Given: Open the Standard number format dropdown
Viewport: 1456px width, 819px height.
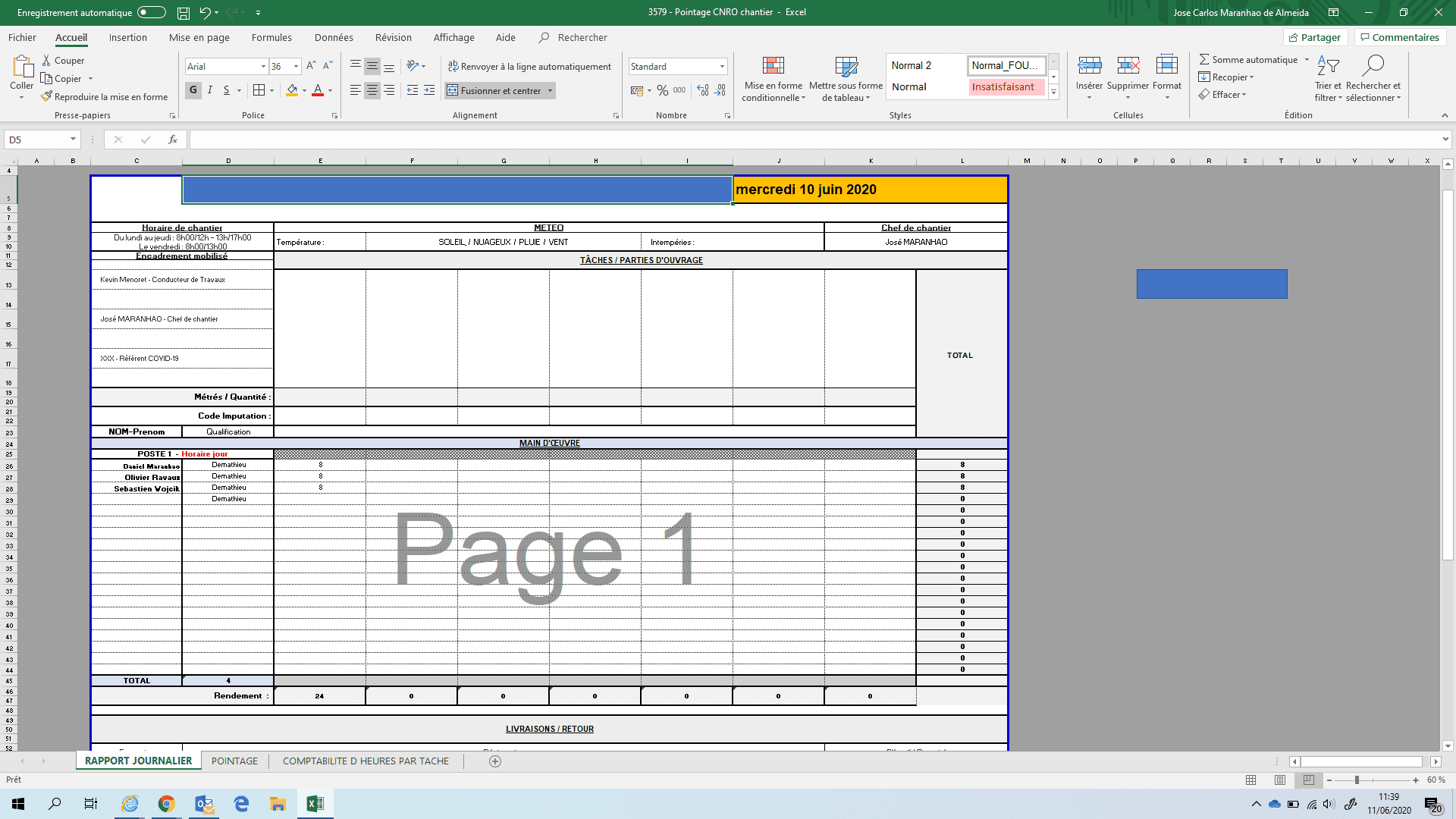Looking at the screenshot, I should coord(722,67).
